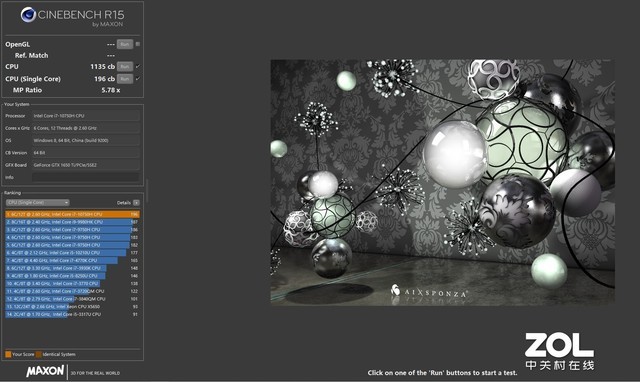Select the Xeon CPU X5650 ranking entry
The height and width of the screenshot is (382, 640).
coord(72,306)
